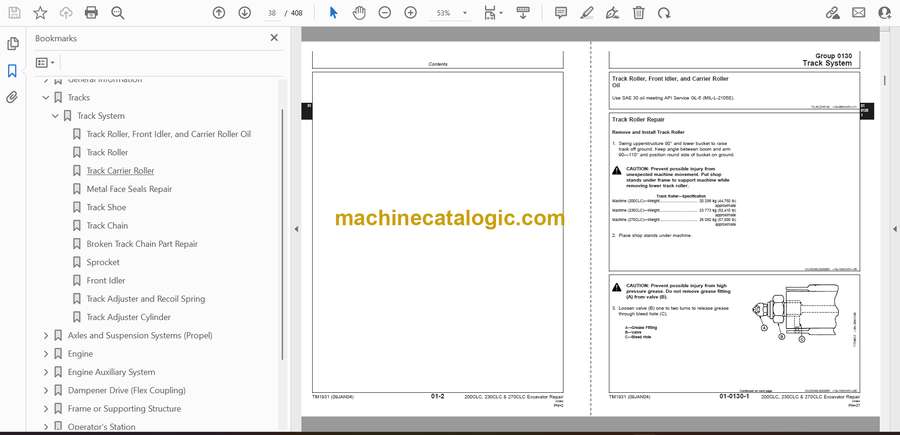Open the Tracks bookmark
Image resolution: width=900 pixels, height=435 pixels.
79,98
